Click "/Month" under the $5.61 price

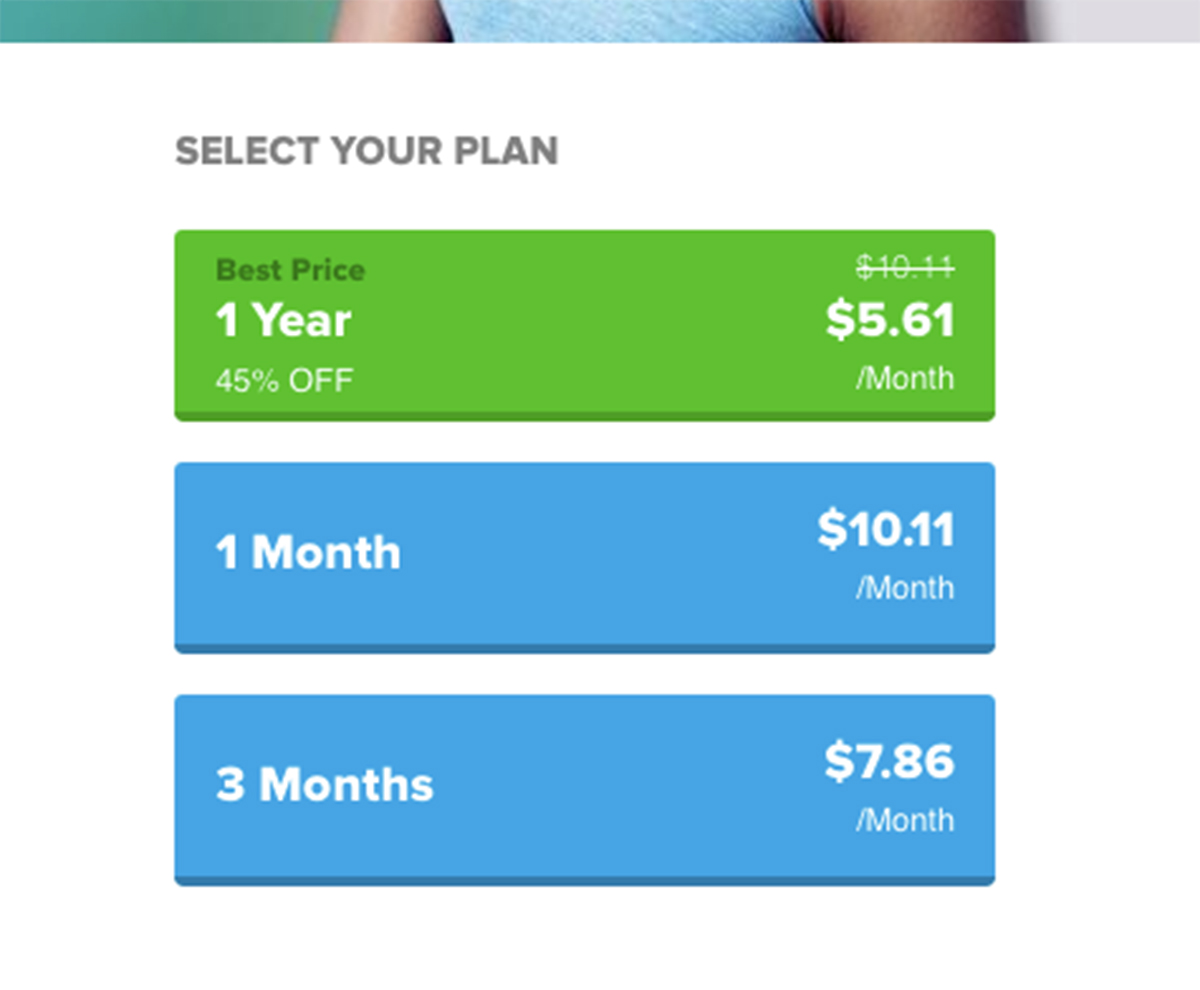pos(905,379)
